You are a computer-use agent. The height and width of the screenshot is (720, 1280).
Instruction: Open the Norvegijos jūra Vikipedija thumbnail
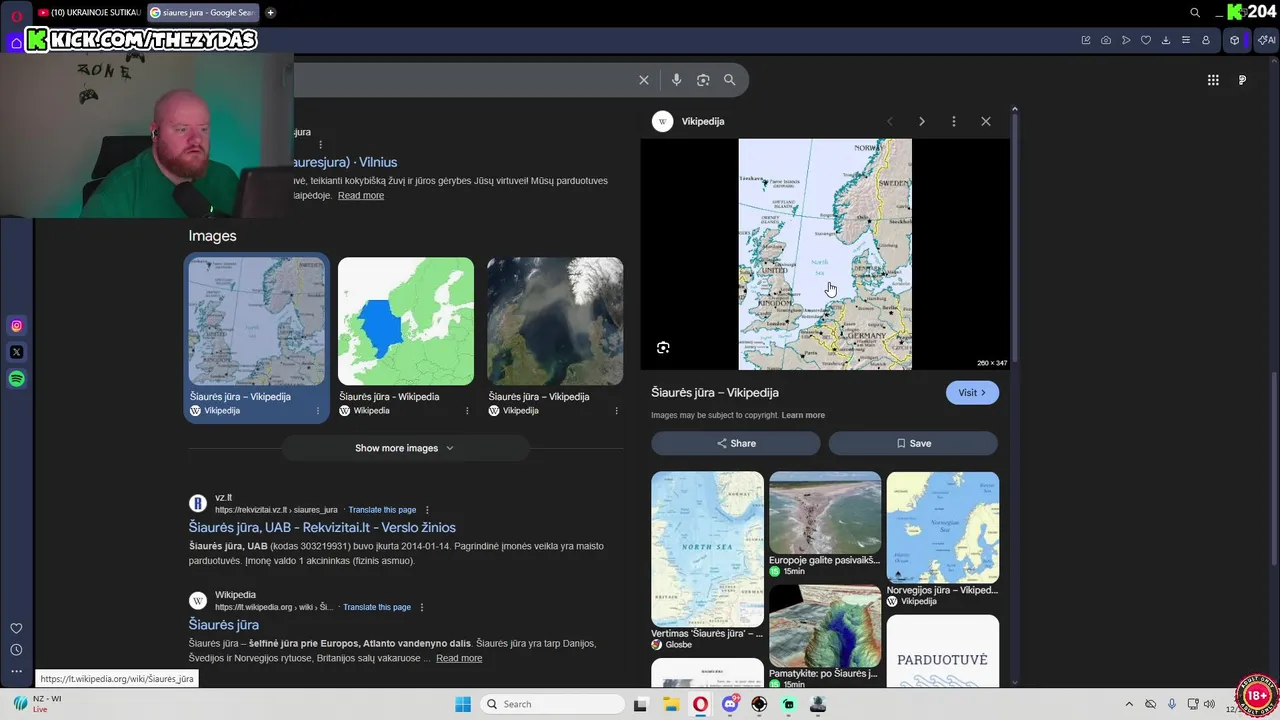click(x=943, y=527)
